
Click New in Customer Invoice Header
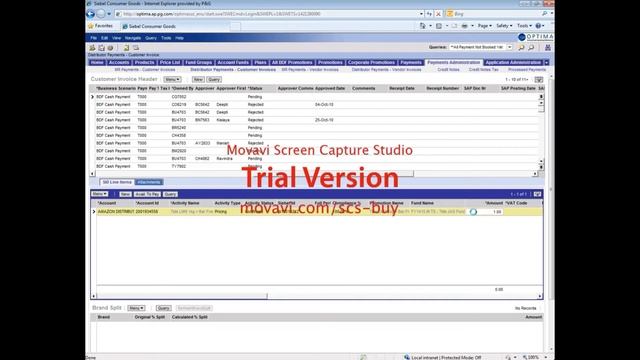198,80
